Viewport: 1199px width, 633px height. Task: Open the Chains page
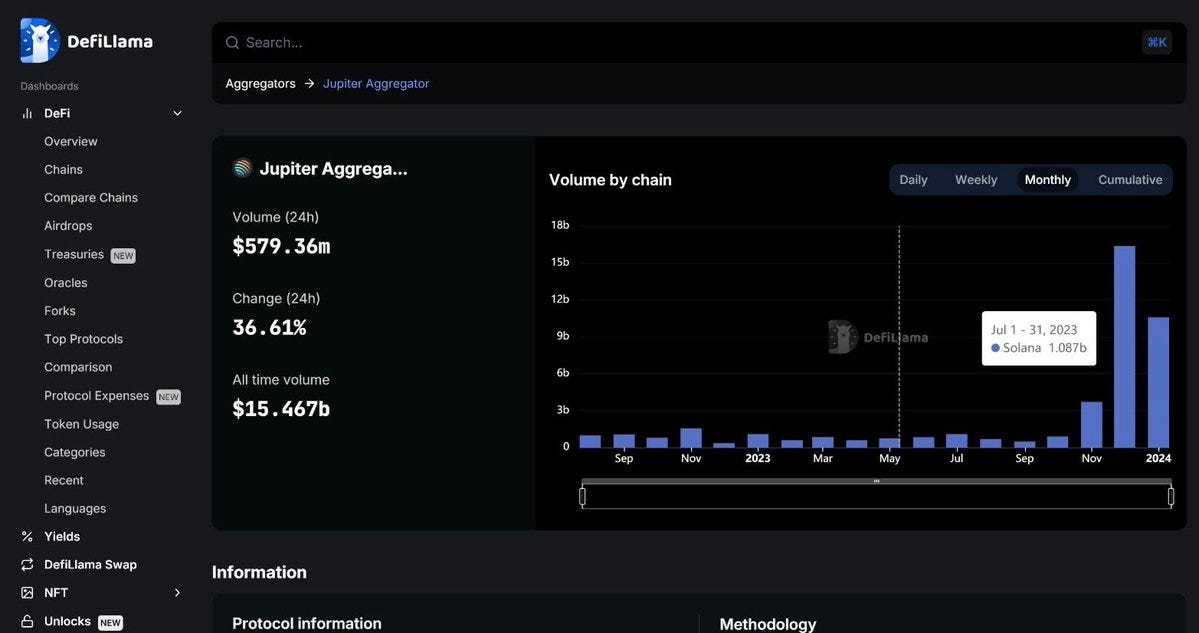(63, 170)
